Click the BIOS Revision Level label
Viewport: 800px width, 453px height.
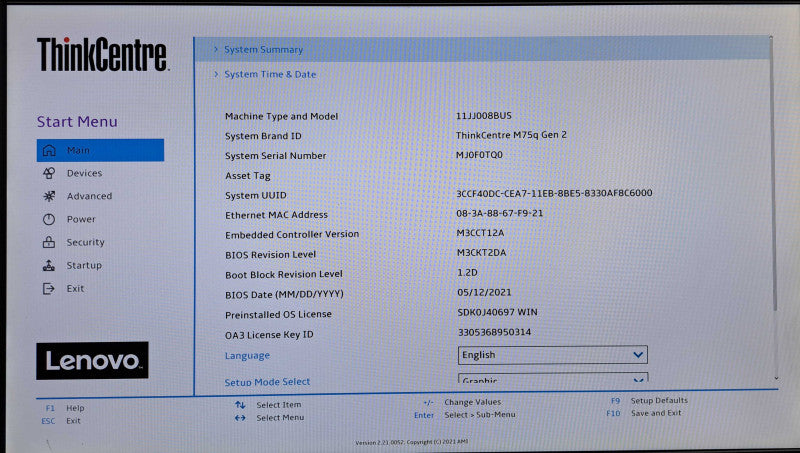270,255
